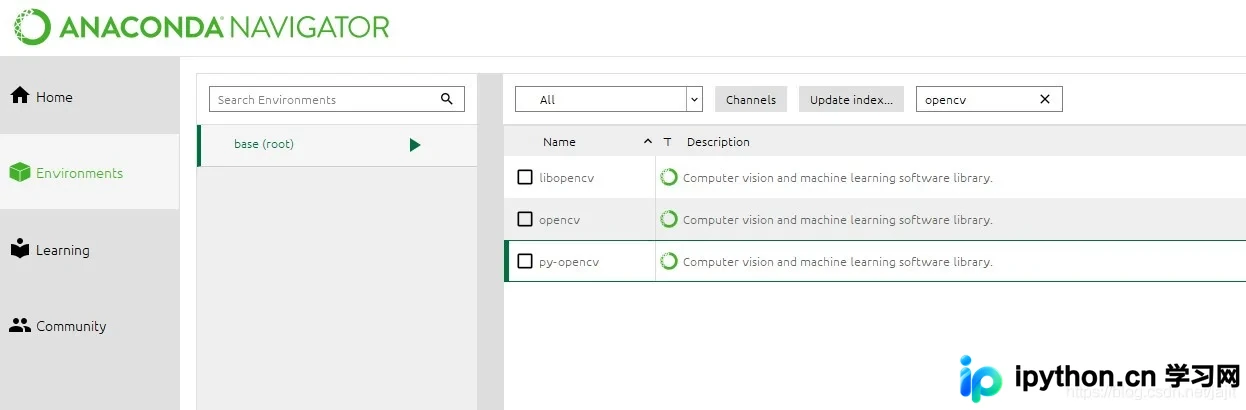The image size is (1246, 410).
Task: Click the green play arrow for base (root)
Action: click(415, 145)
